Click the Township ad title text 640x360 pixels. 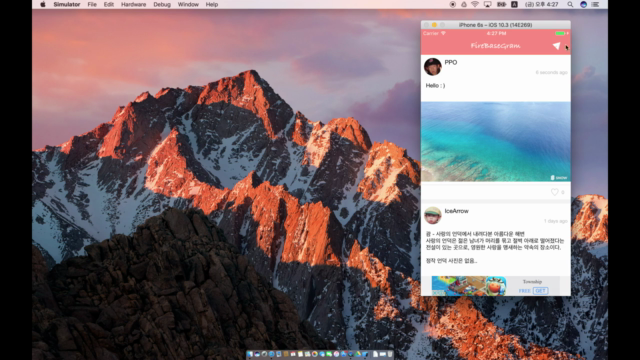coord(532,282)
